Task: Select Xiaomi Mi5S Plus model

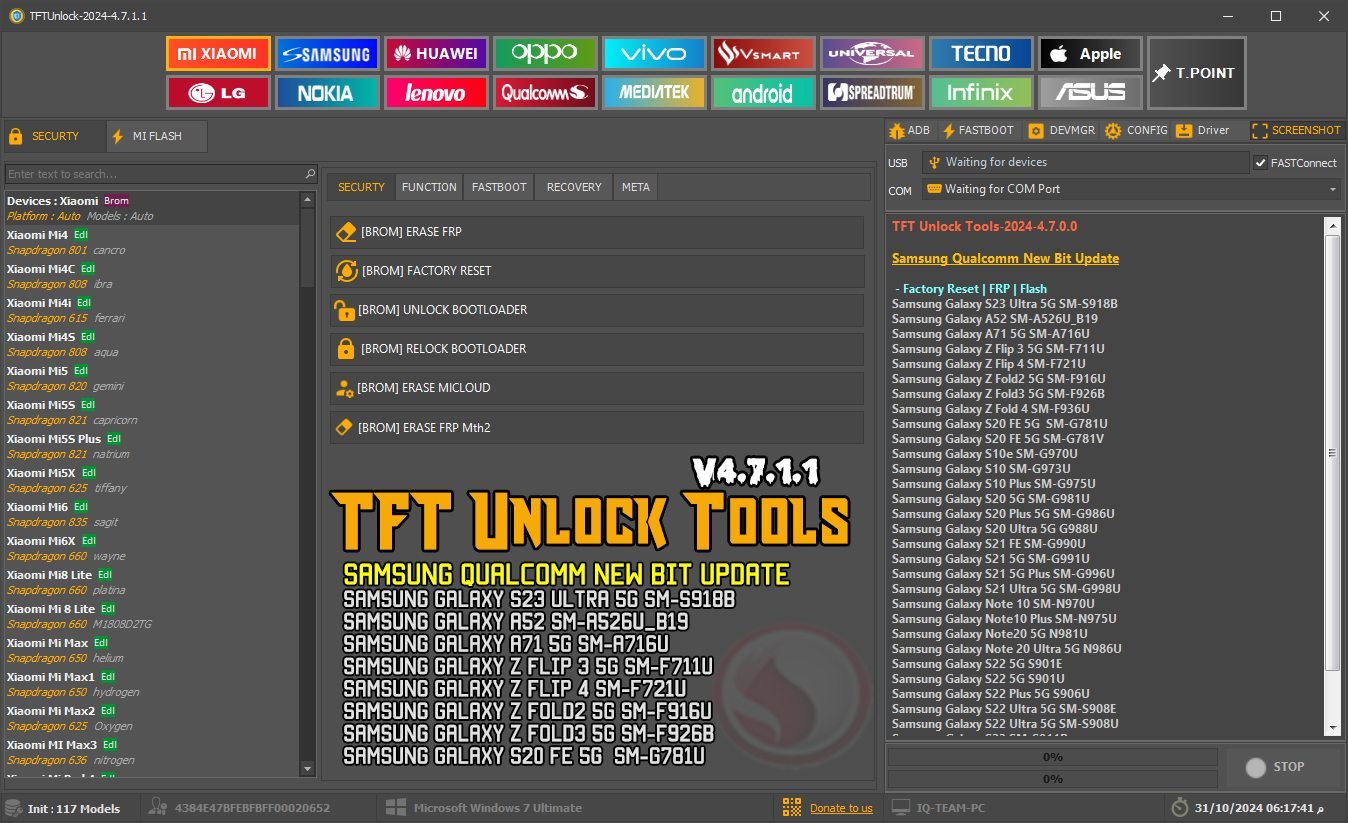Action: pos(152,446)
